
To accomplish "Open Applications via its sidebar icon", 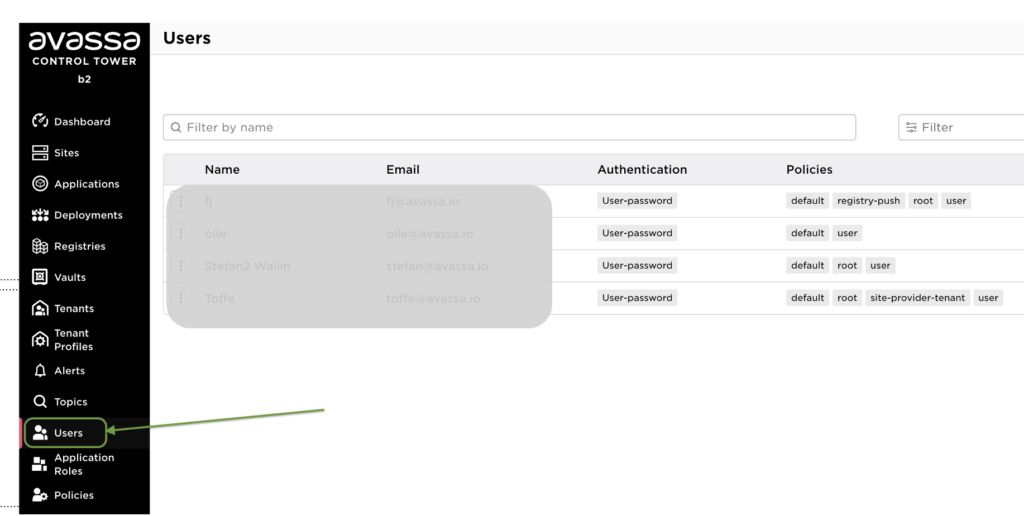I will click(40, 184).
